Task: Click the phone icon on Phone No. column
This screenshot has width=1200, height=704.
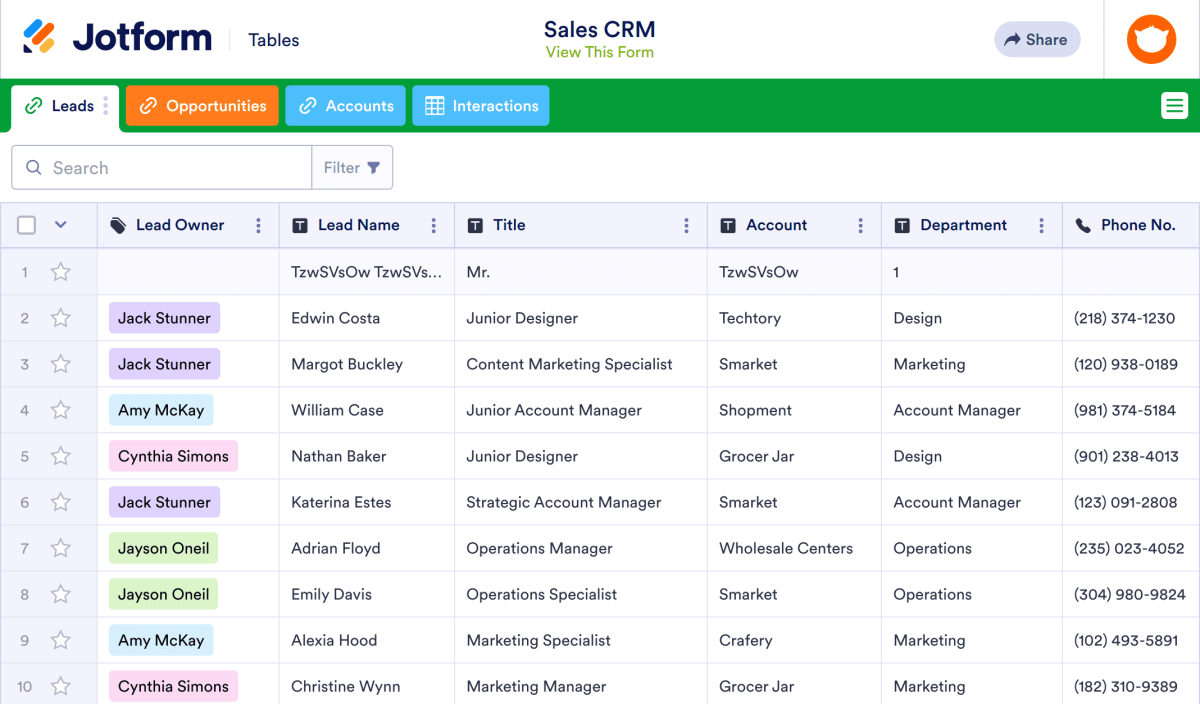Action: coord(1082,224)
